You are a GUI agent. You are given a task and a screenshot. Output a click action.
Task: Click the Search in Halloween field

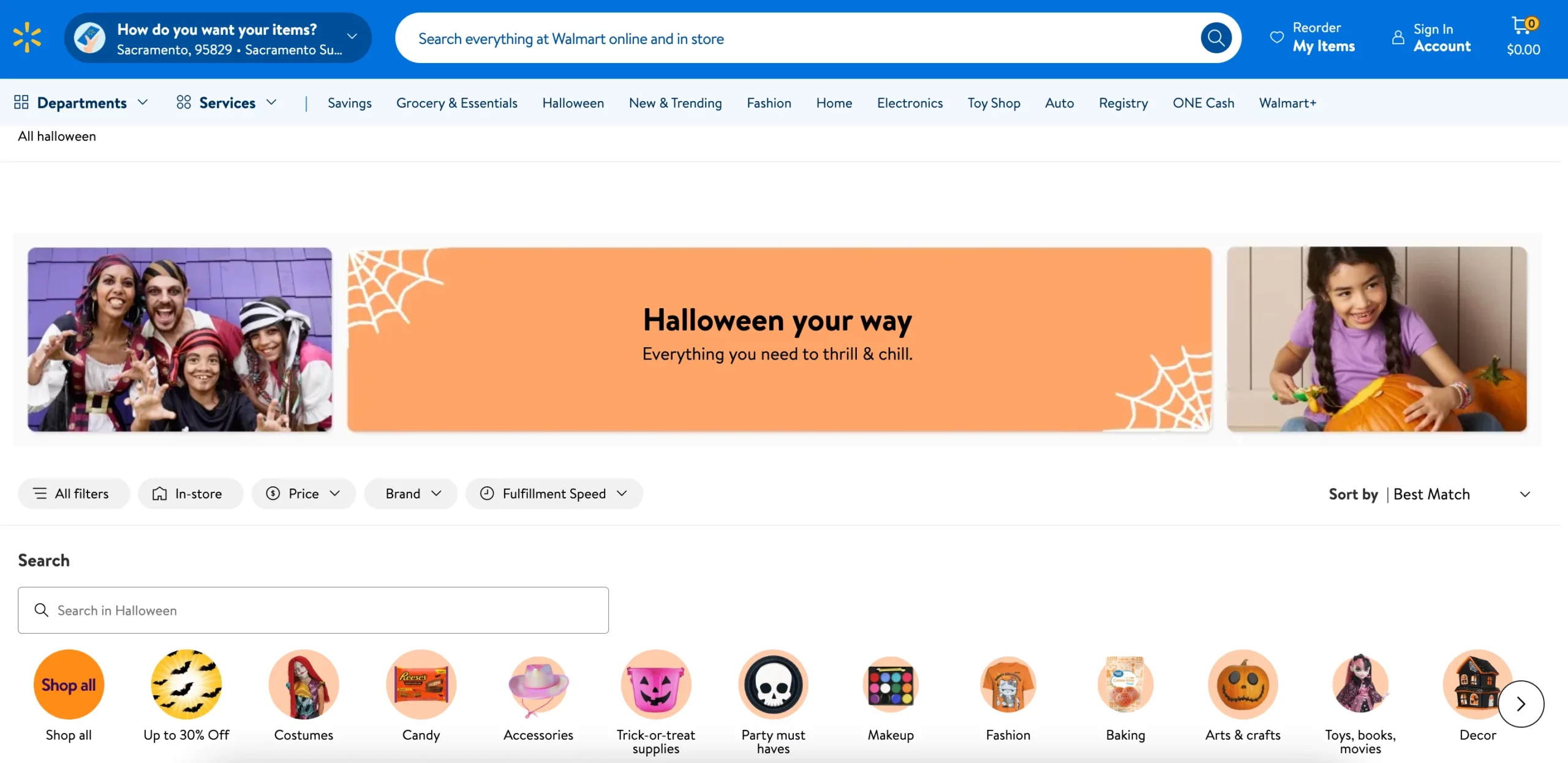click(x=313, y=610)
